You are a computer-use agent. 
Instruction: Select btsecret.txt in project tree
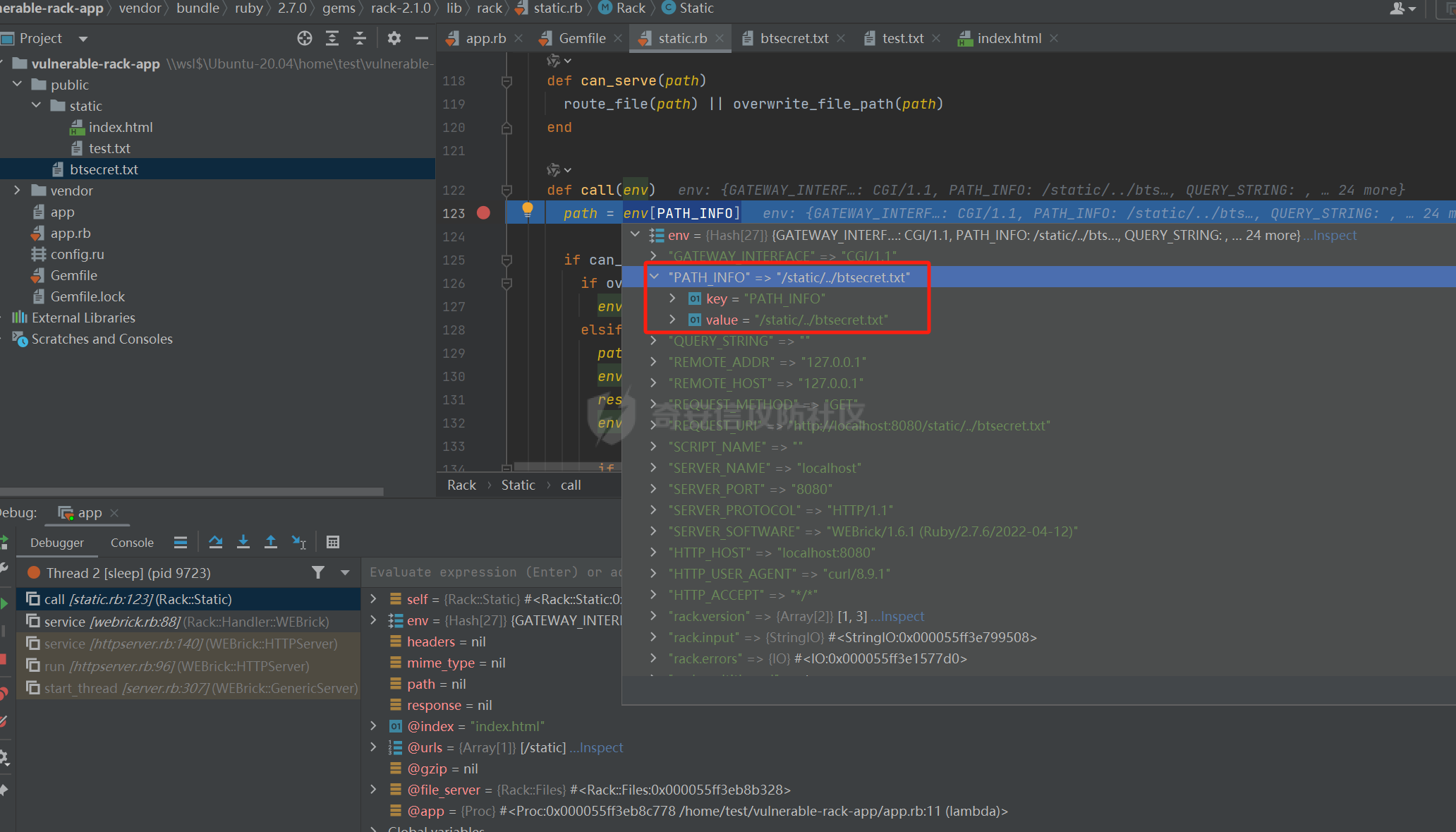pyautogui.click(x=104, y=169)
